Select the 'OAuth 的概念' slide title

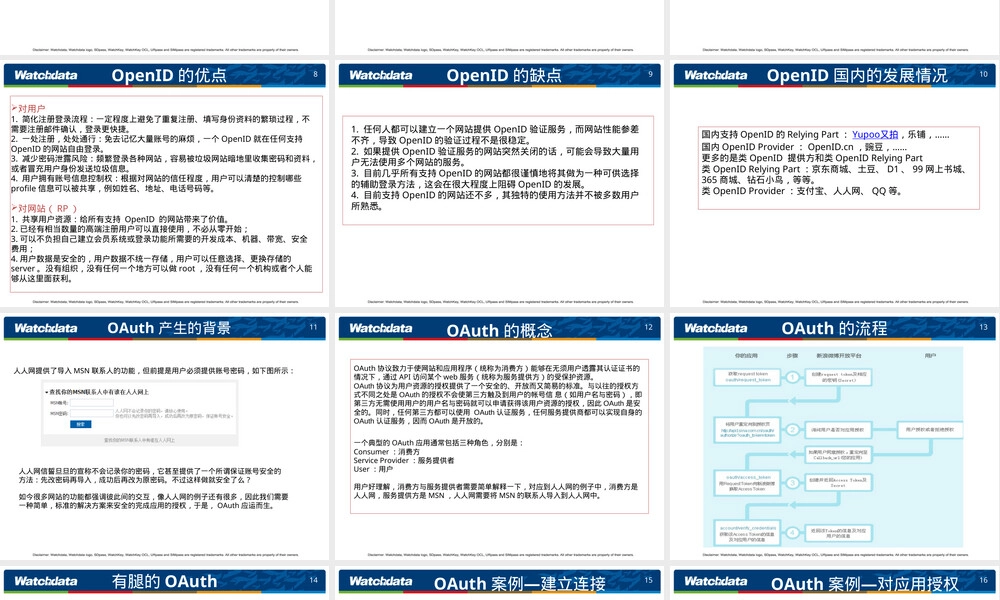click(499, 330)
